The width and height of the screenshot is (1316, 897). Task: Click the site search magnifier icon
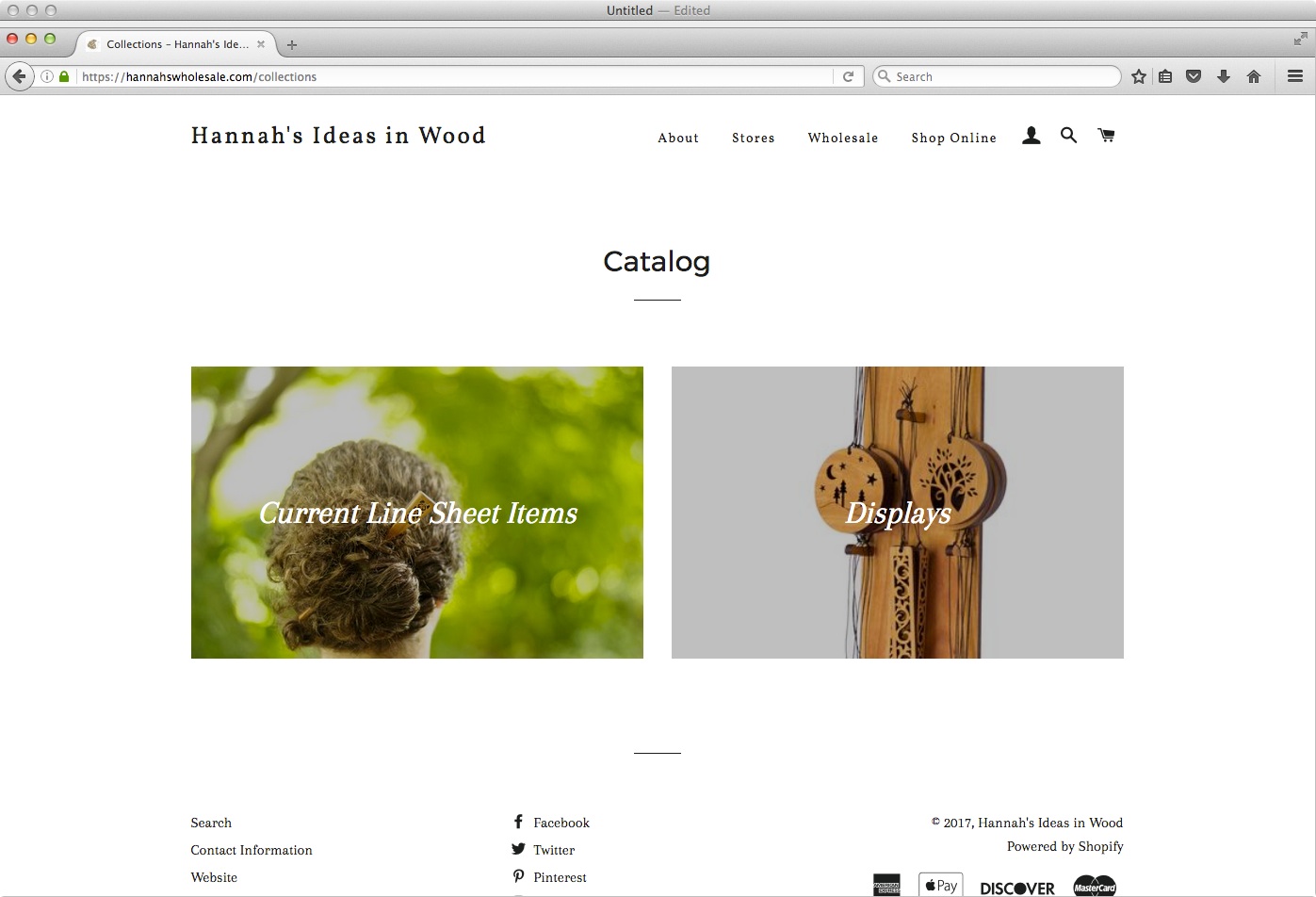[1068, 136]
